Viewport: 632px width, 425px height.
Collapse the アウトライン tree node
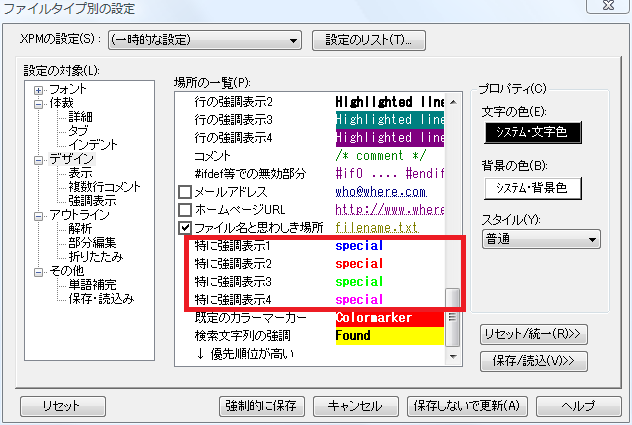coord(38,217)
